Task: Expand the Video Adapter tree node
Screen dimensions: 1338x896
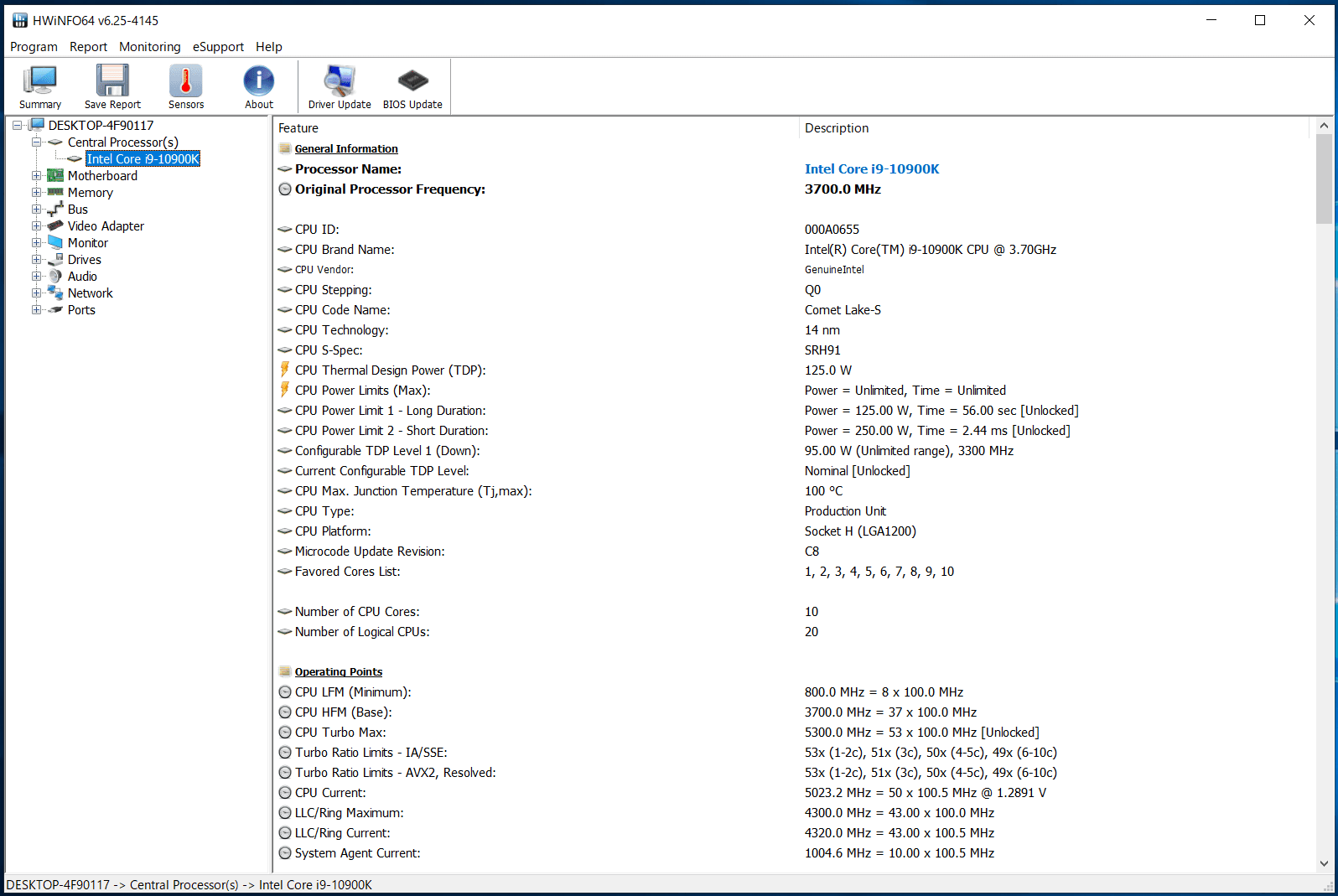Action: [36, 225]
